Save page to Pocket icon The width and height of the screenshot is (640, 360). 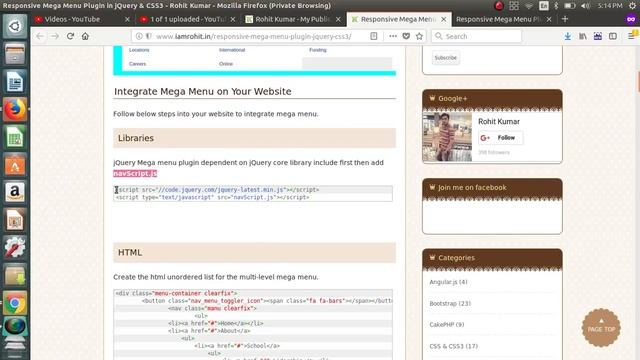point(406,36)
